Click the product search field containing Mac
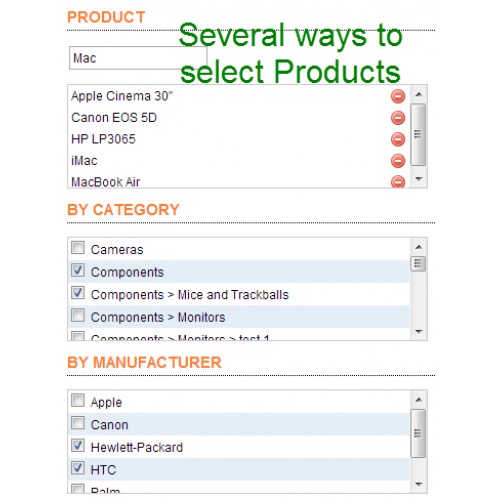Screen dimensions: 500x500 (x=138, y=58)
